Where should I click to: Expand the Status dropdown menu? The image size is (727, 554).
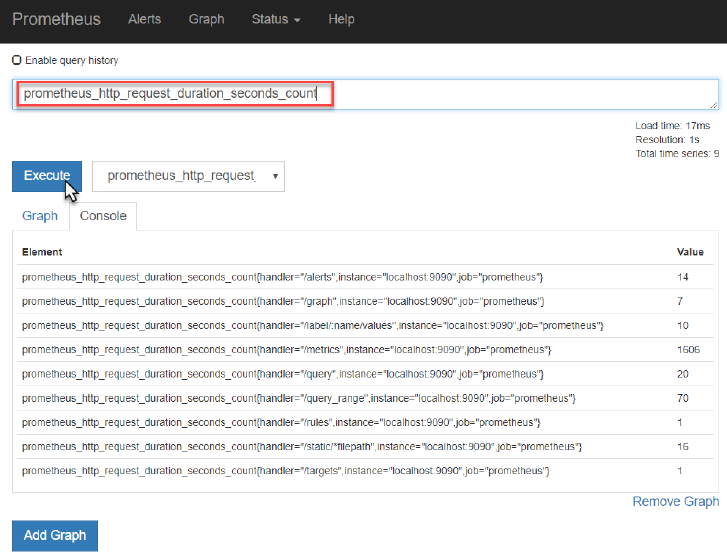point(276,19)
